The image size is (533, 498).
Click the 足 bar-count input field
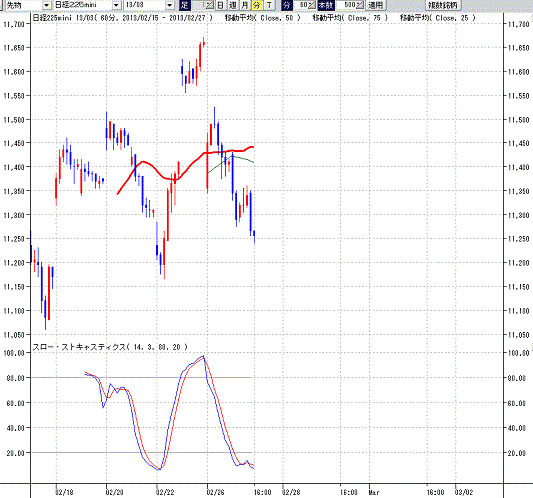199,5
